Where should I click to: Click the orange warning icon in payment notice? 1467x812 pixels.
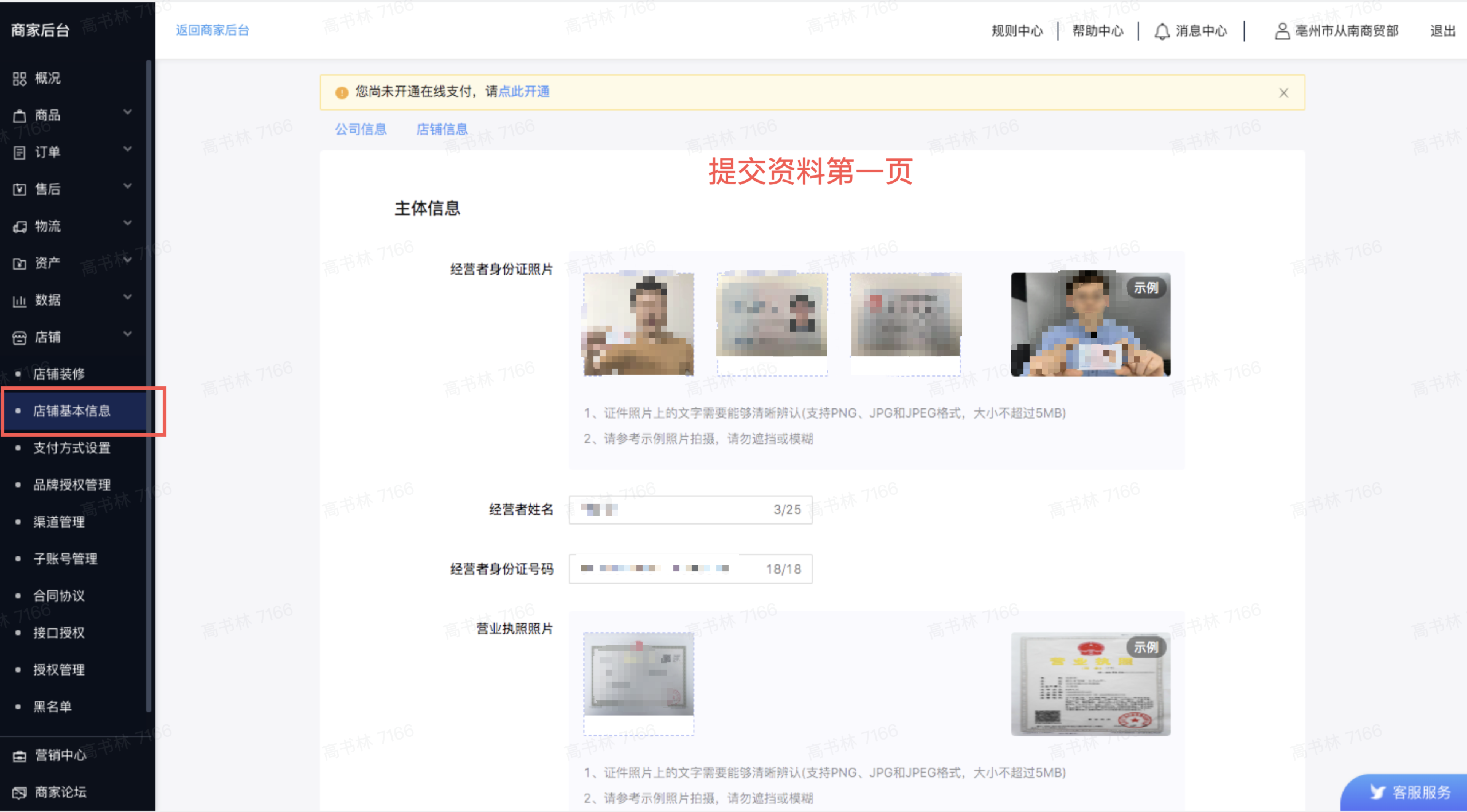click(342, 92)
